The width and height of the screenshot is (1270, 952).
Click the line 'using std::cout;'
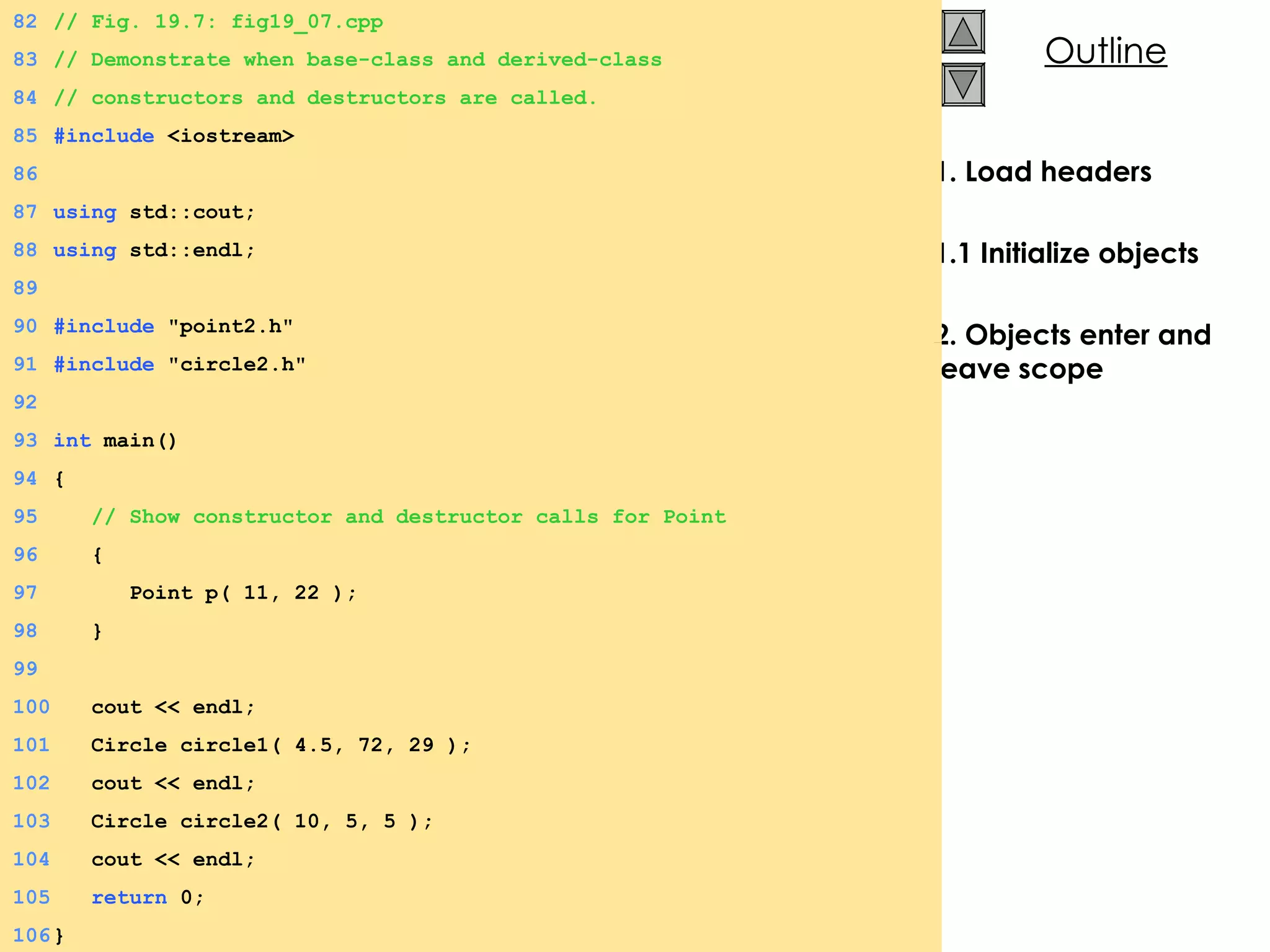click(154, 212)
